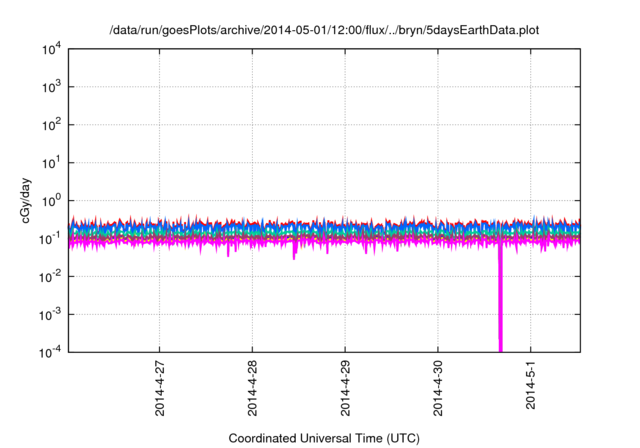Click the 2014-5-1 date tick label

coord(531,385)
